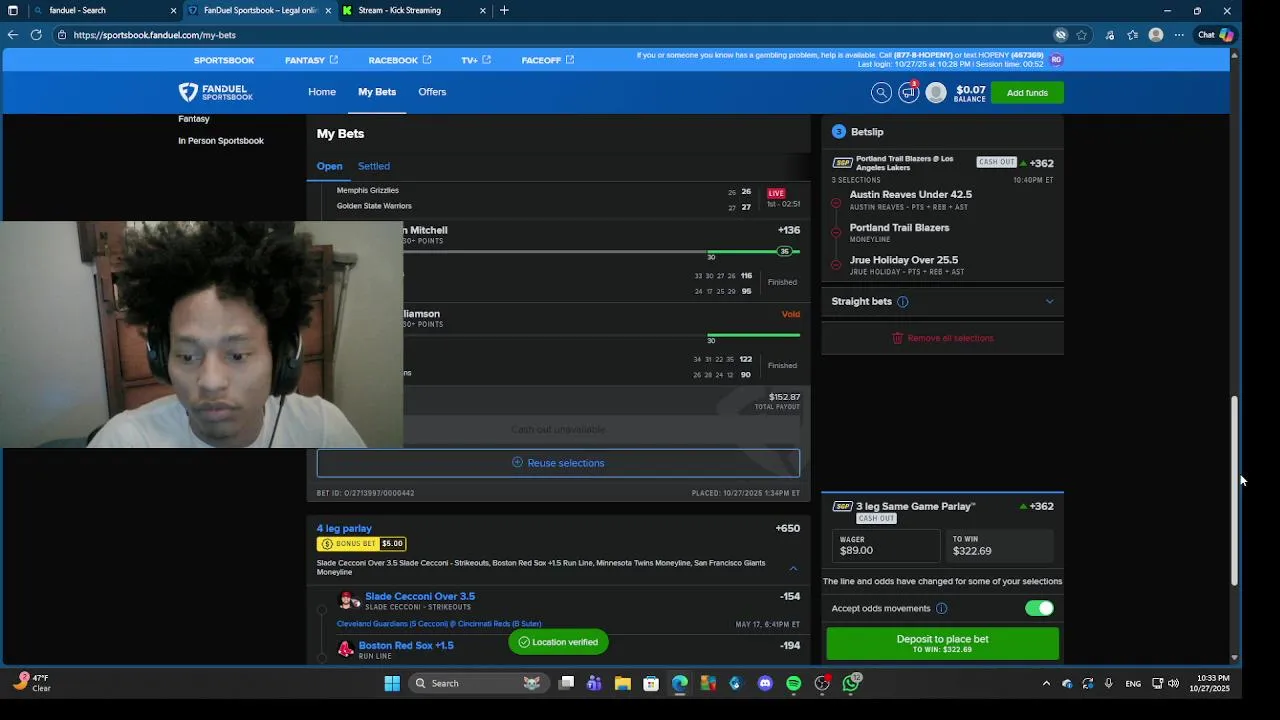Screen dimensions: 1280x720
Task: Click the Add funds button
Action: (x=1027, y=93)
